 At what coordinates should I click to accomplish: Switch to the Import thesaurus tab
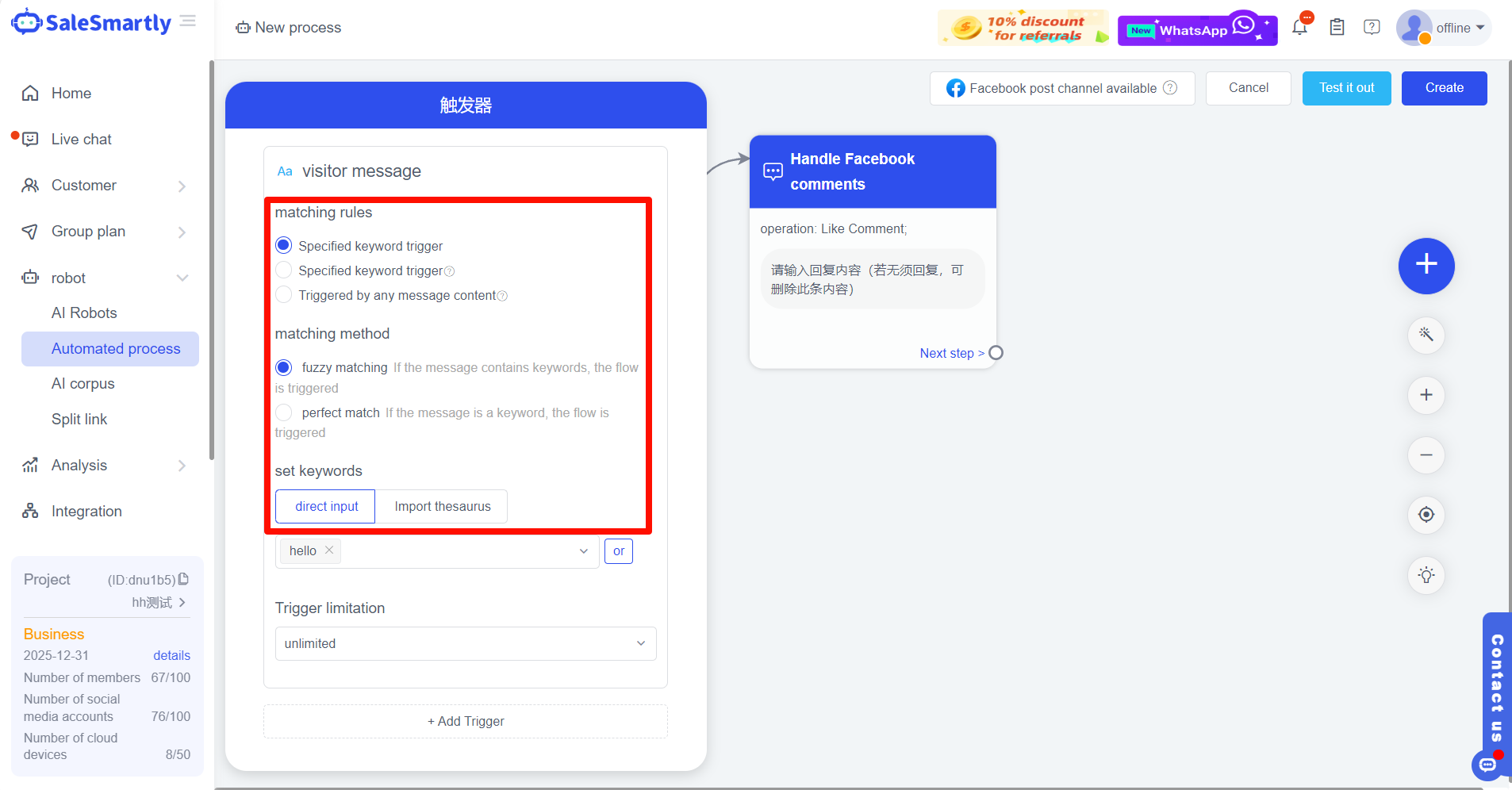click(x=442, y=507)
